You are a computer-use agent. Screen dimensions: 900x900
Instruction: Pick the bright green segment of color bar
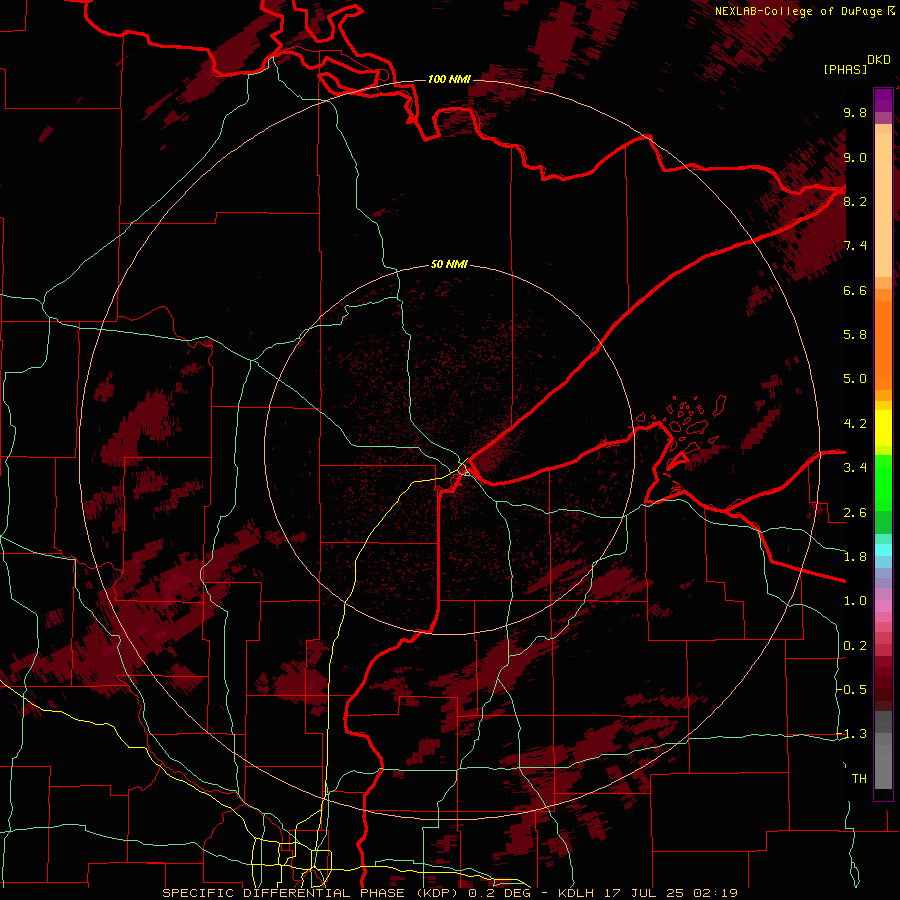(883, 483)
